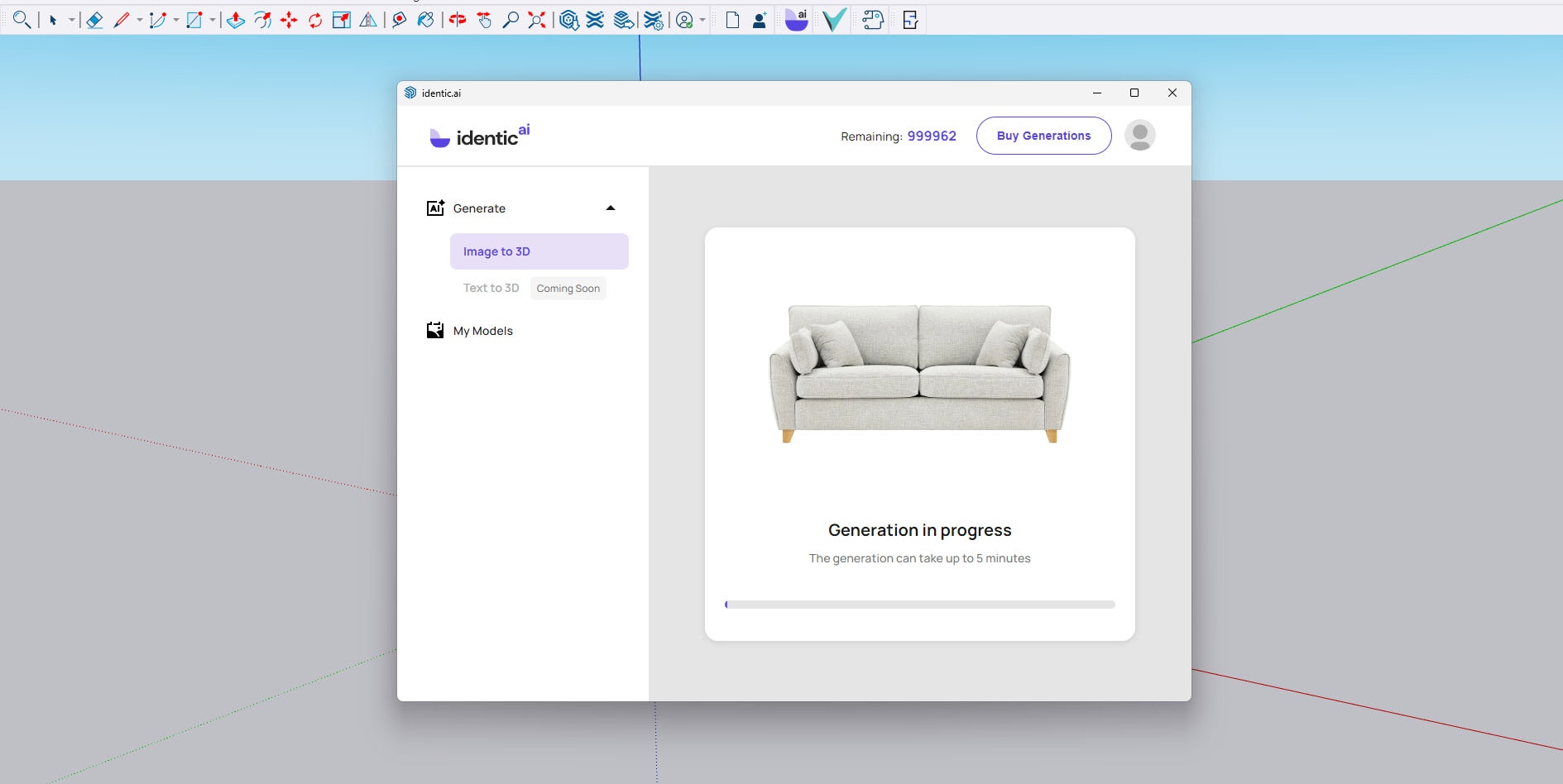Click the sofa preview image

[919, 372]
